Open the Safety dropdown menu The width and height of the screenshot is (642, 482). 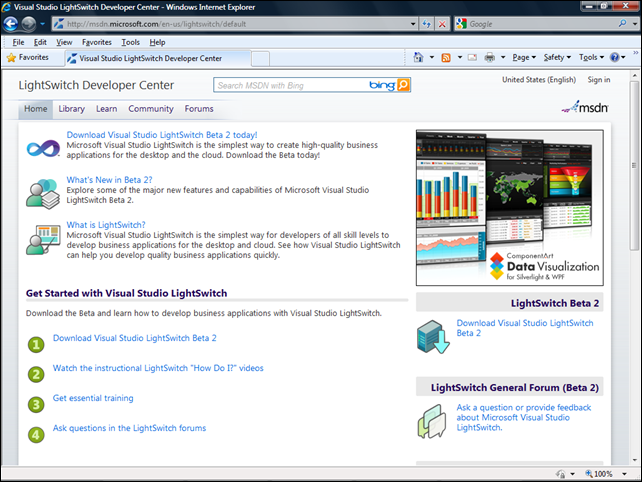(x=557, y=57)
